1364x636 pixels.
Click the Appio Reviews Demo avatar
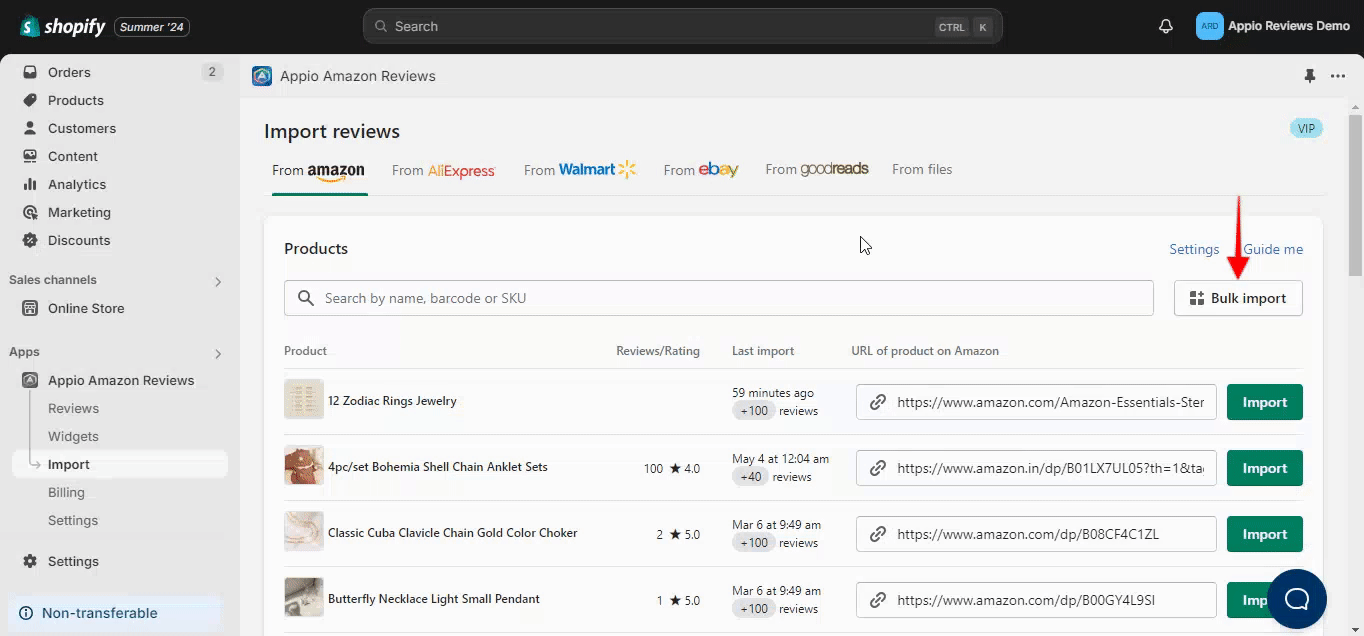1209,26
